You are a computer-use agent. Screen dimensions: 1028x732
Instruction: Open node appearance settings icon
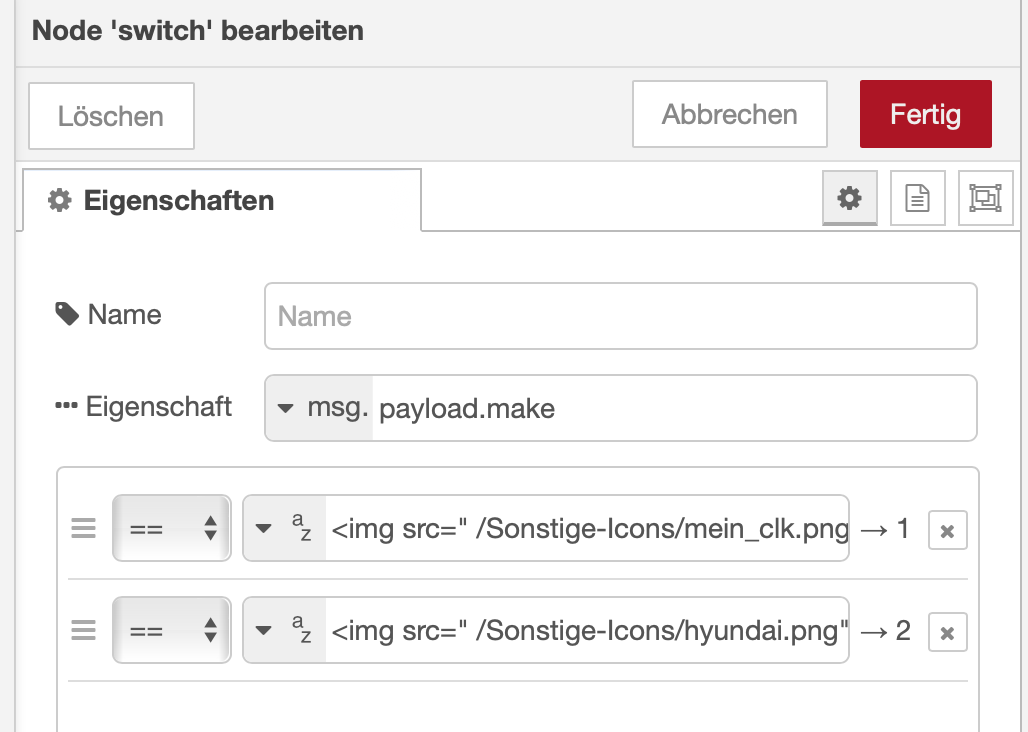tap(985, 198)
